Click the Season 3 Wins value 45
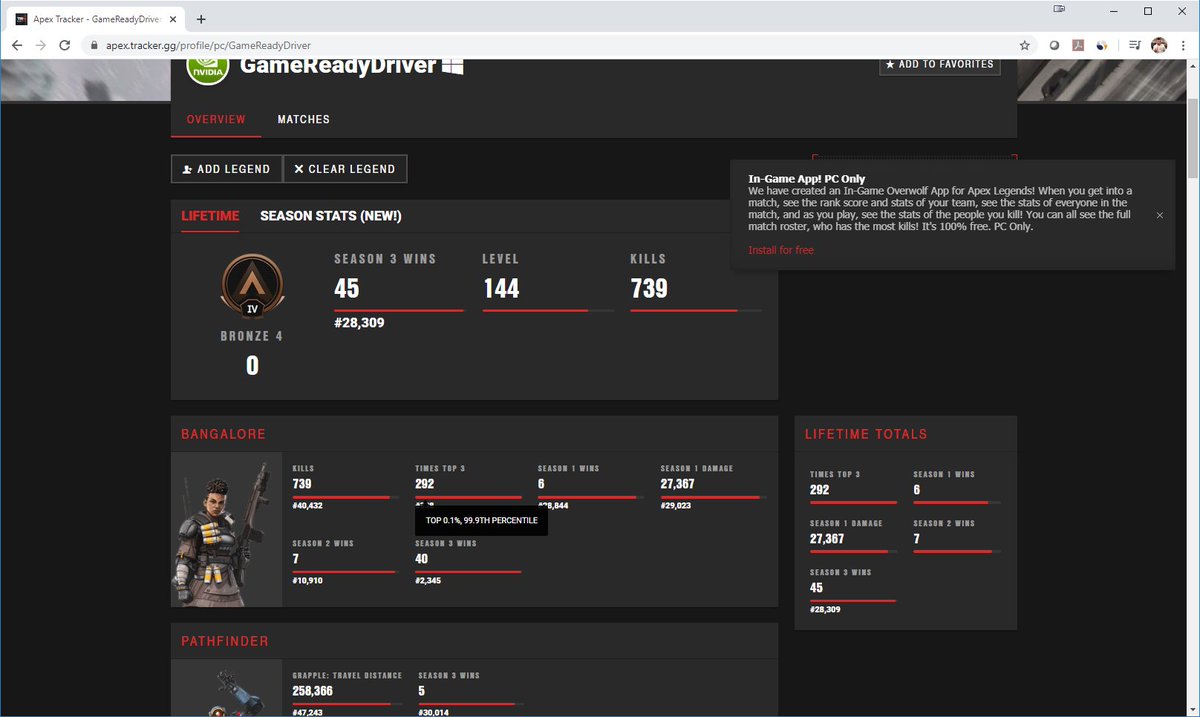Image resolution: width=1200 pixels, height=717 pixels. point(347,289)
